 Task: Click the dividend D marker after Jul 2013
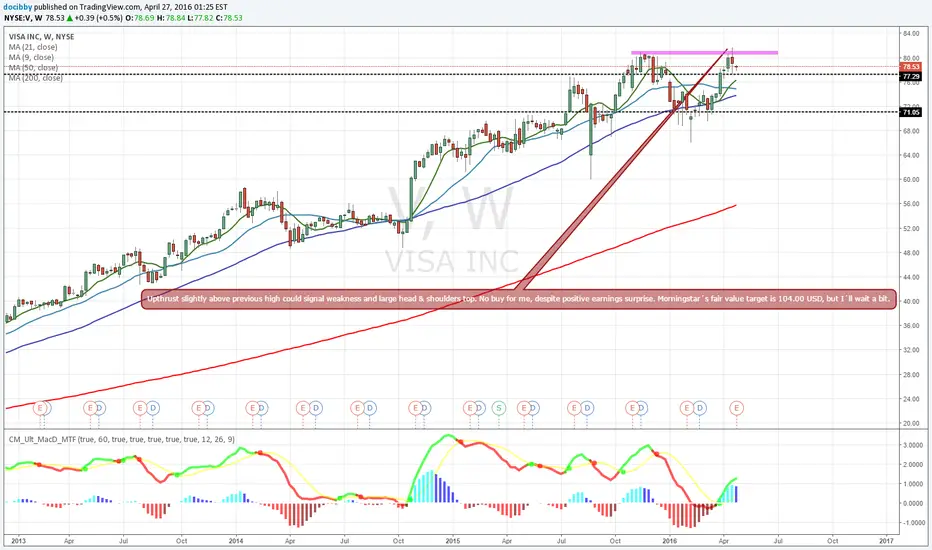point(153,408)
